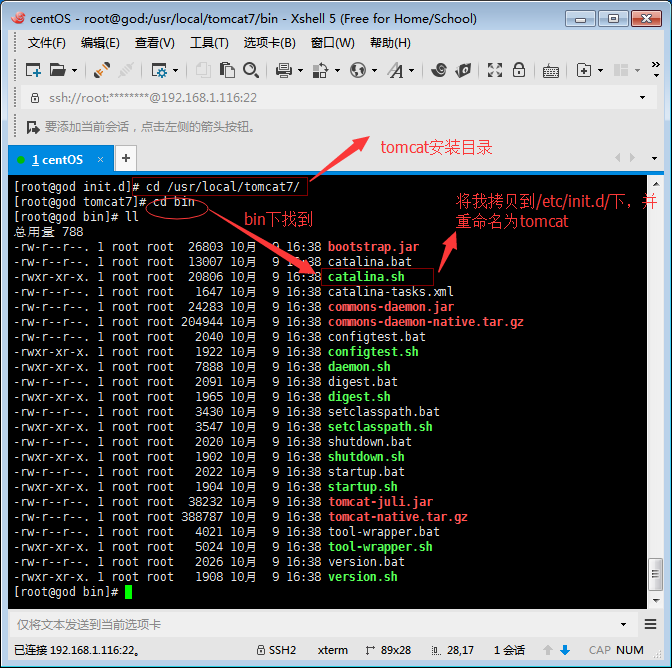Click the tab scroll right arrow
Image resolution: width=672 pixels, height=668 pixels.
pyautogui.click(x=632, y=158)
